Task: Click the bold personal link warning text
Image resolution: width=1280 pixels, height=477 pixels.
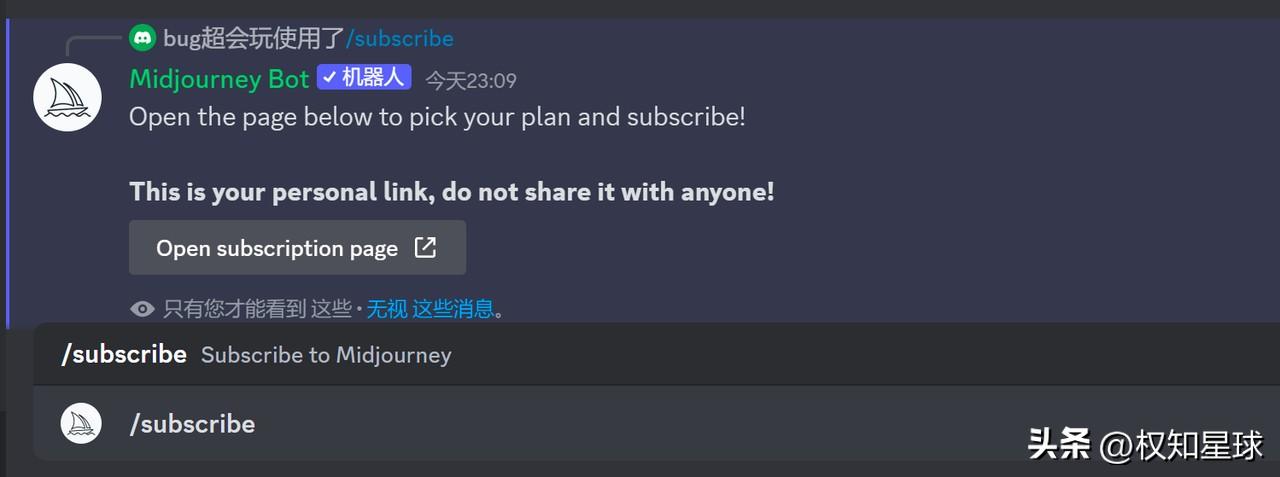Action: pos(452,191)
